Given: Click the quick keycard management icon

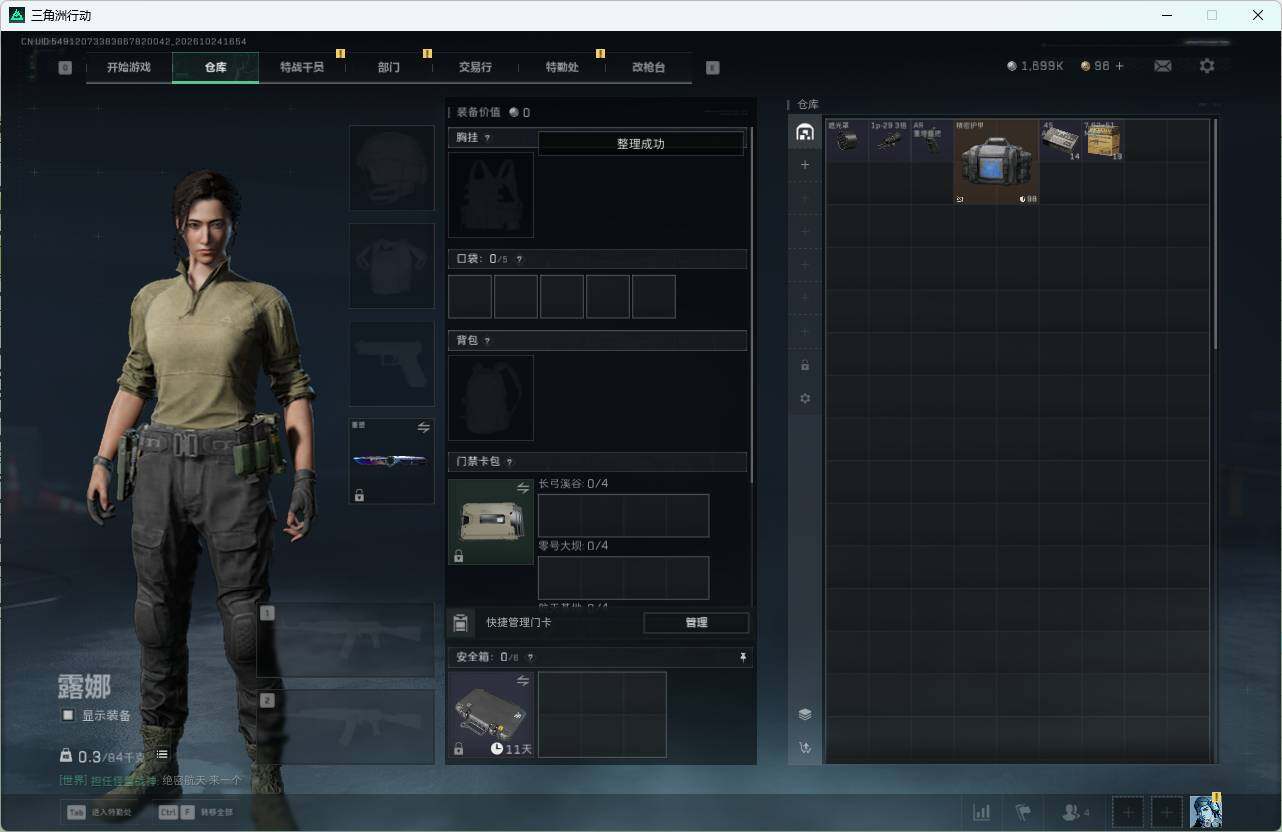Looking at the screenshot, I should click(x=460, y=623).
